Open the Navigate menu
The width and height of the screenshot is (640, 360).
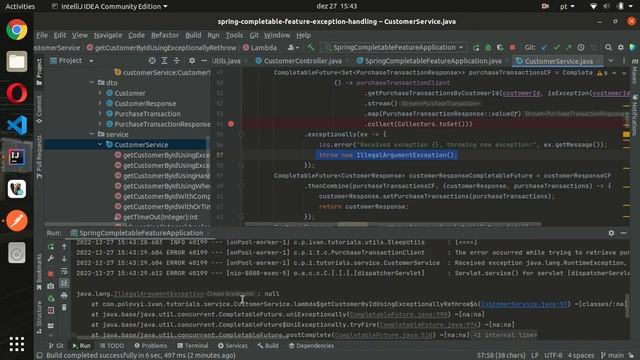click(x=108, y=35)
